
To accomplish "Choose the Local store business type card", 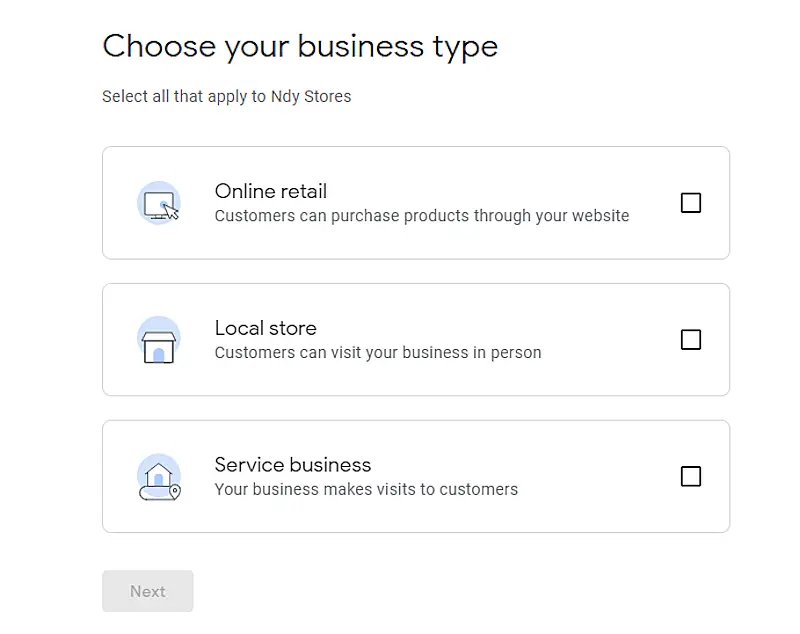I will point(415,340).
